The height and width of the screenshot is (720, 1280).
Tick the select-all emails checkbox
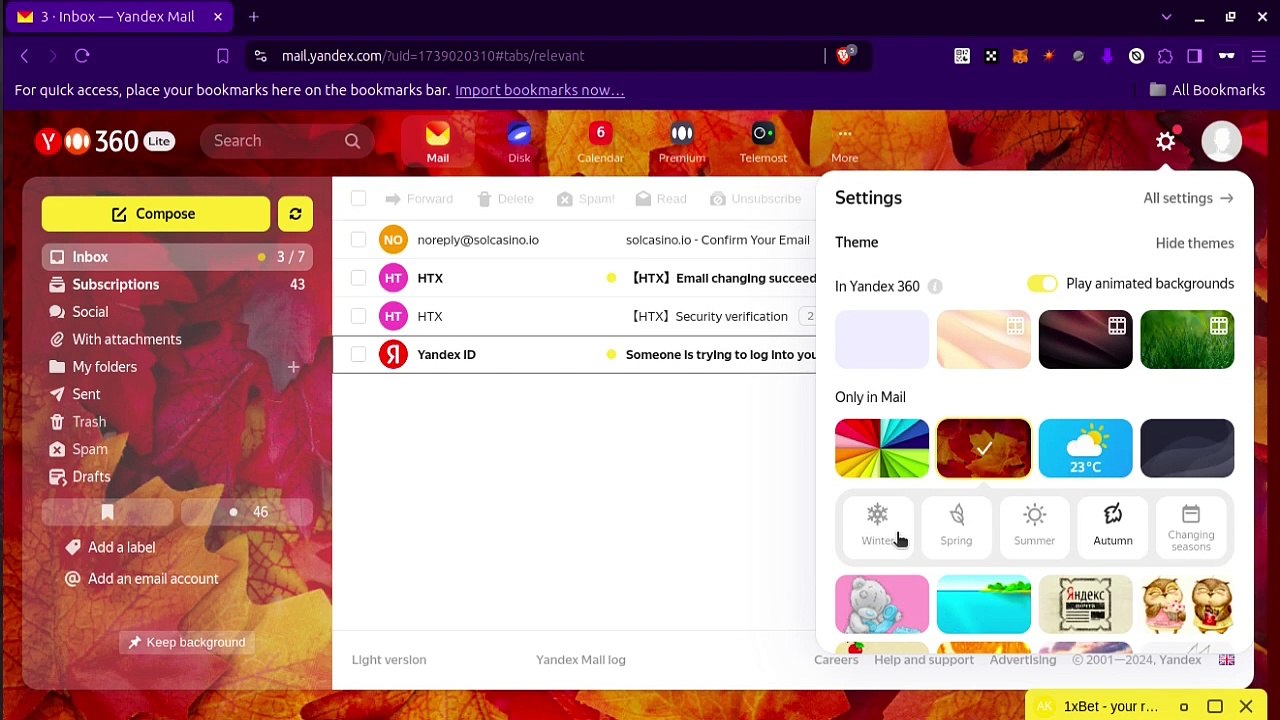click(358, 199)
